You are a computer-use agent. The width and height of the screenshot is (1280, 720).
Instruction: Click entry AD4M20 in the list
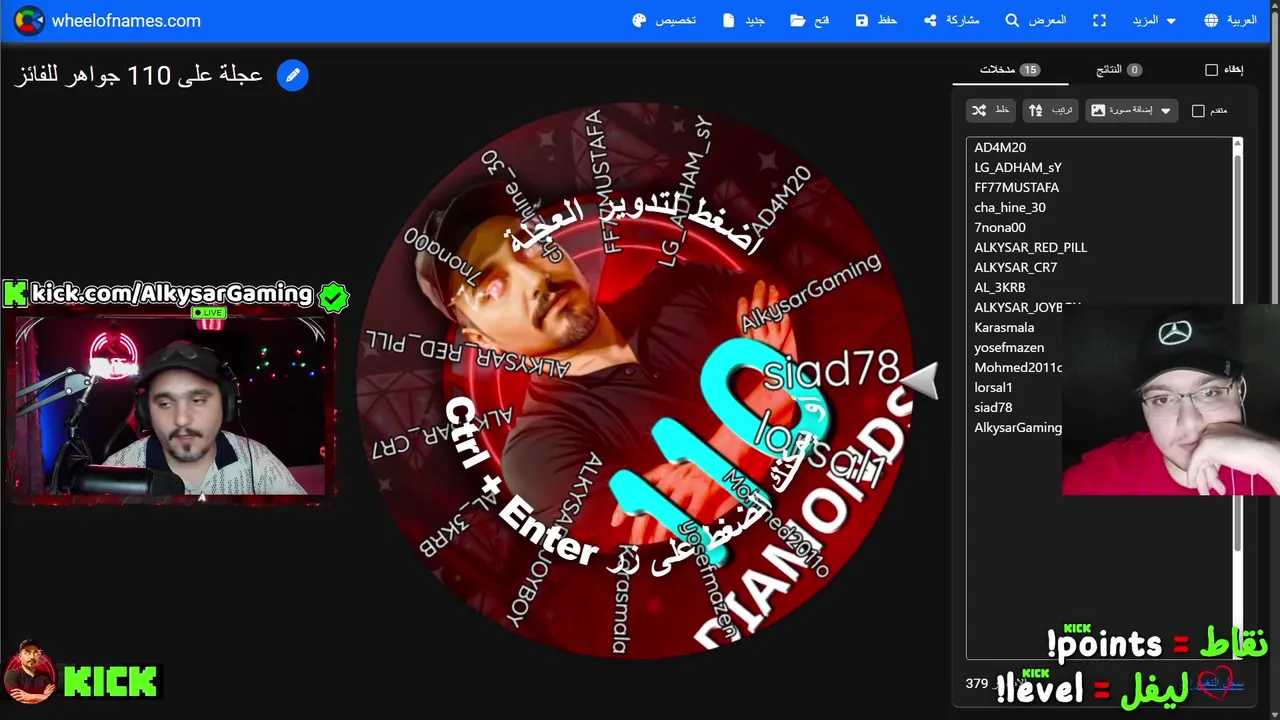[1000, 148]
